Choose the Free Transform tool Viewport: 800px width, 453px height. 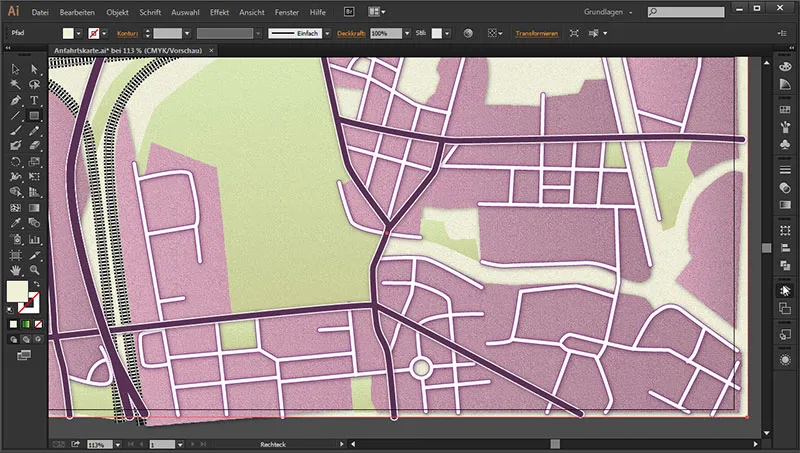click(x=34, y=177)
